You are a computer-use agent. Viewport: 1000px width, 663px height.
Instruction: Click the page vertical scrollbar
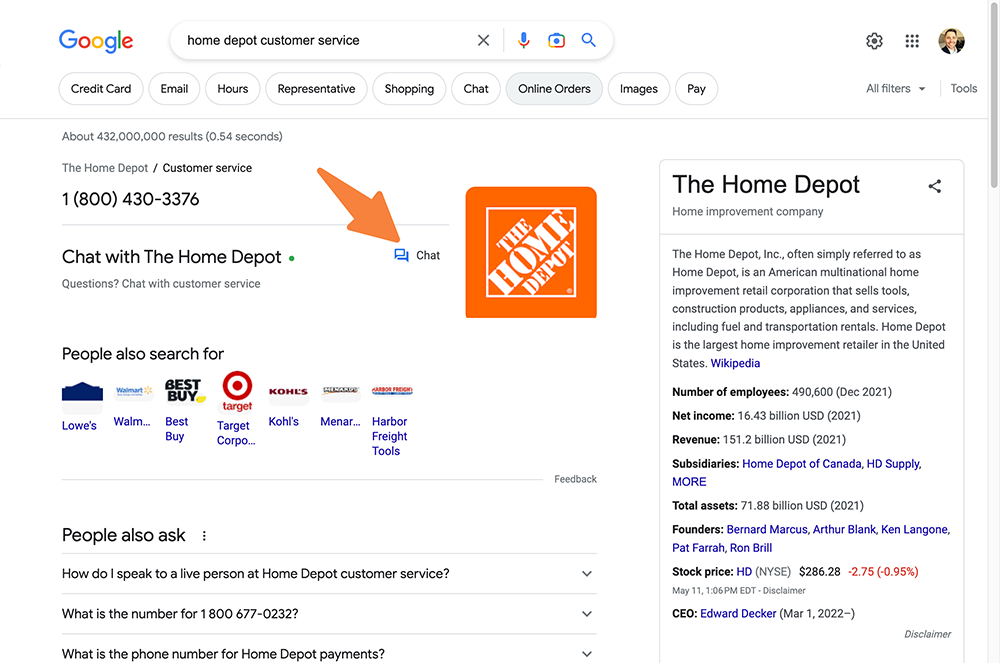tap(994, 96)
